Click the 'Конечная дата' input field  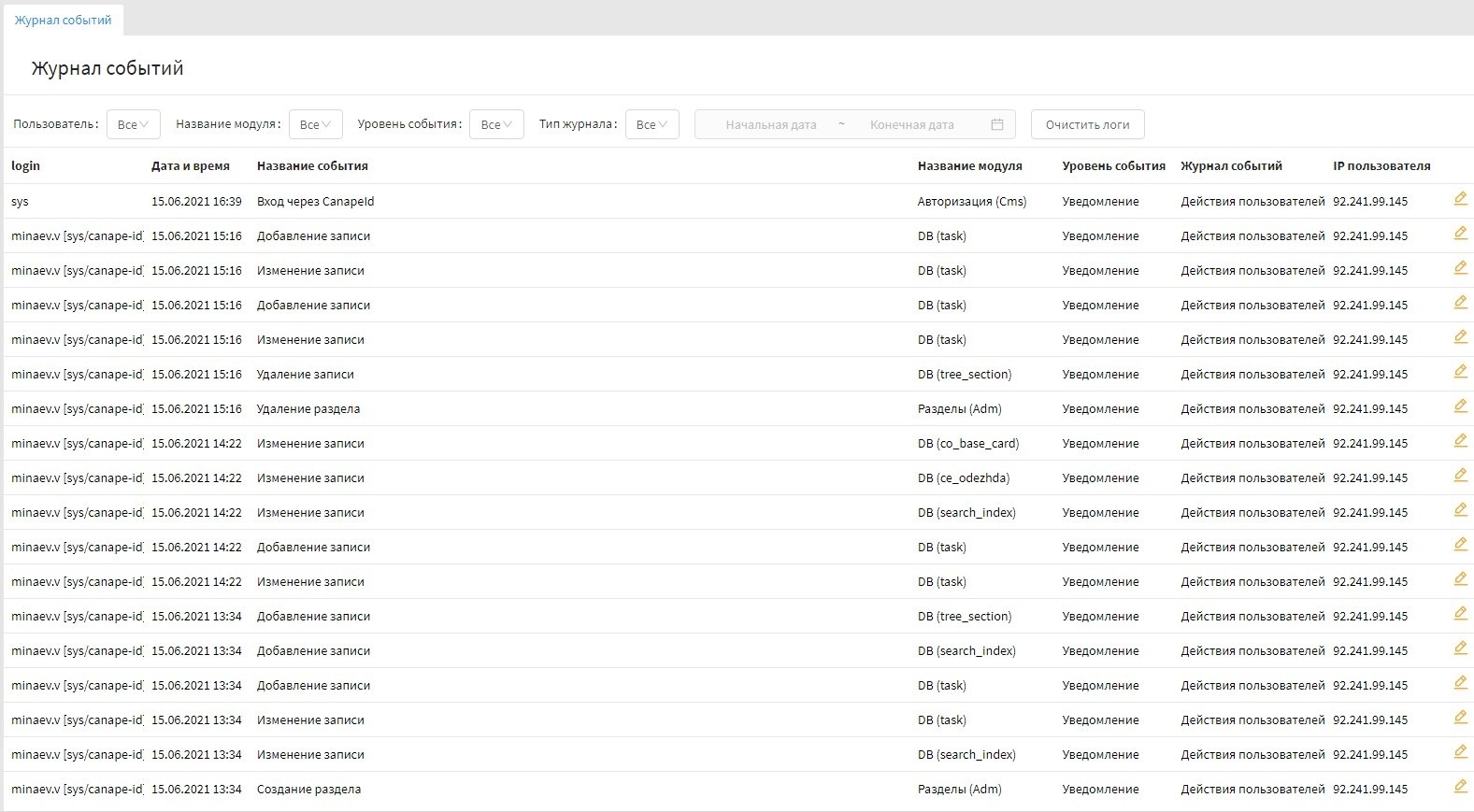click(911, 124)
